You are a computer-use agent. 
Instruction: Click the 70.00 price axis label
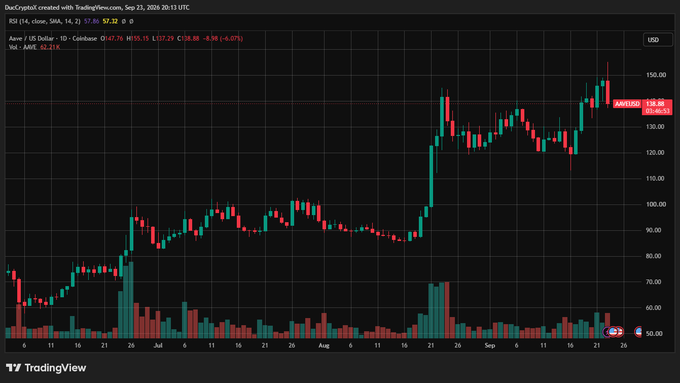pos(654,282)
